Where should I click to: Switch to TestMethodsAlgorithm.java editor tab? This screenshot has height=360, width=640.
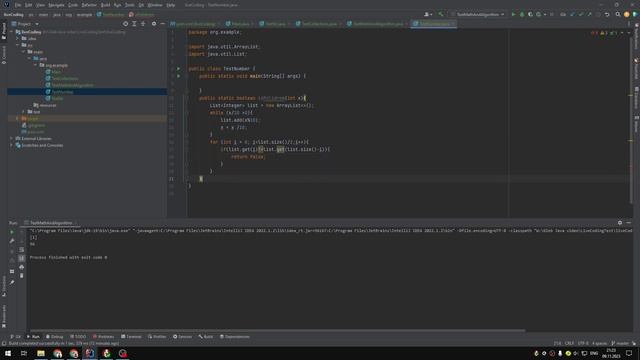point(378,24)
